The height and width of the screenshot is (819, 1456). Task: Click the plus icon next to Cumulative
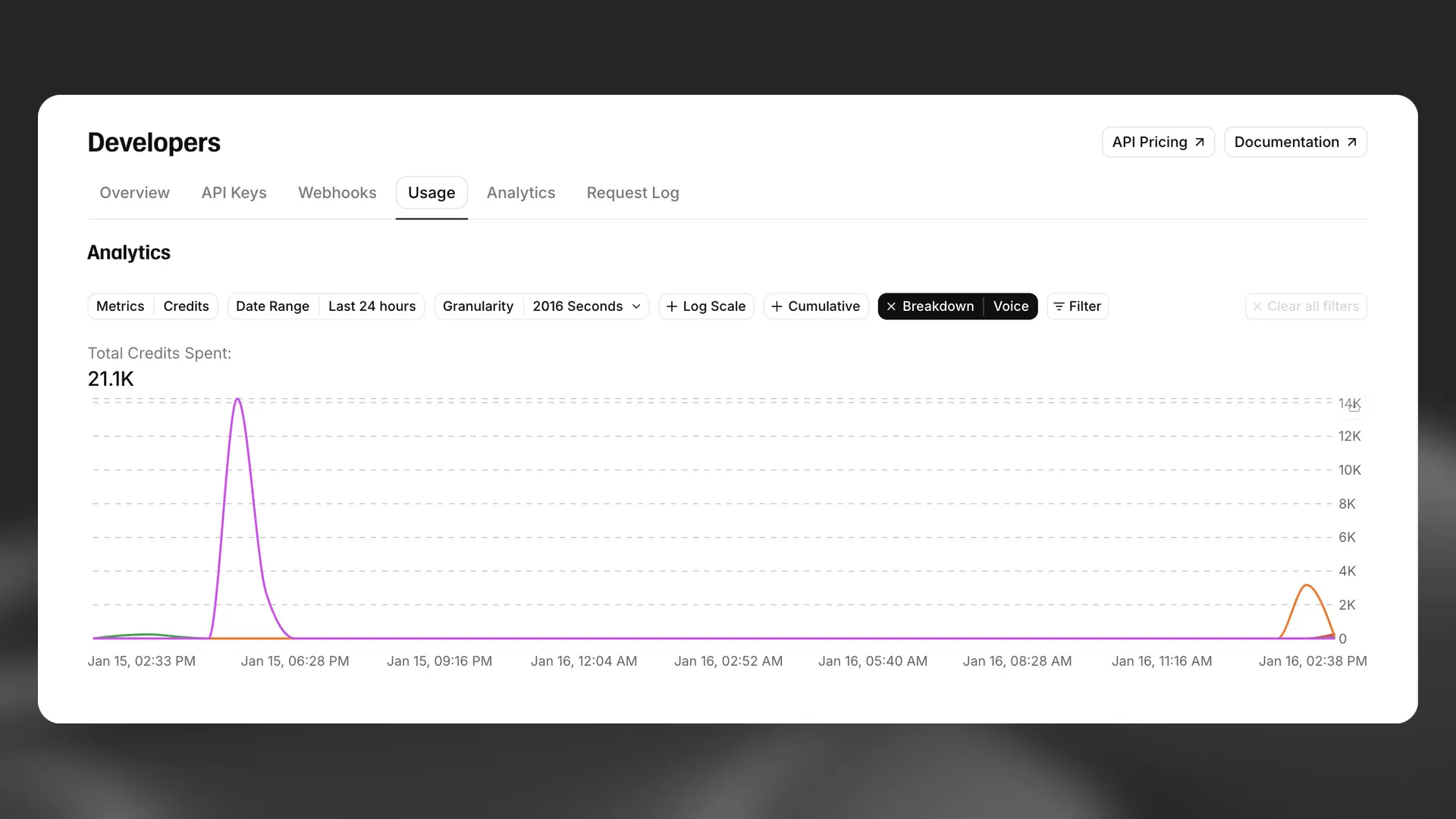pyautogui.click(x=775, y=306)
